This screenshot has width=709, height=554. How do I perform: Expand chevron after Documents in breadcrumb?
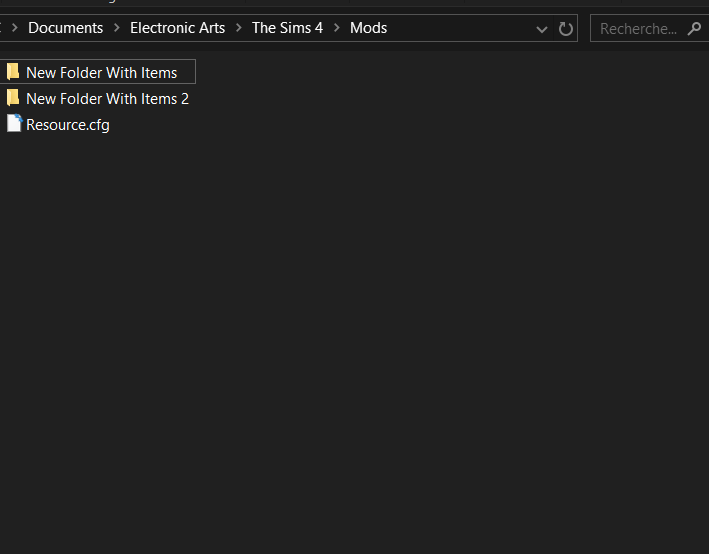coord(117,28)
